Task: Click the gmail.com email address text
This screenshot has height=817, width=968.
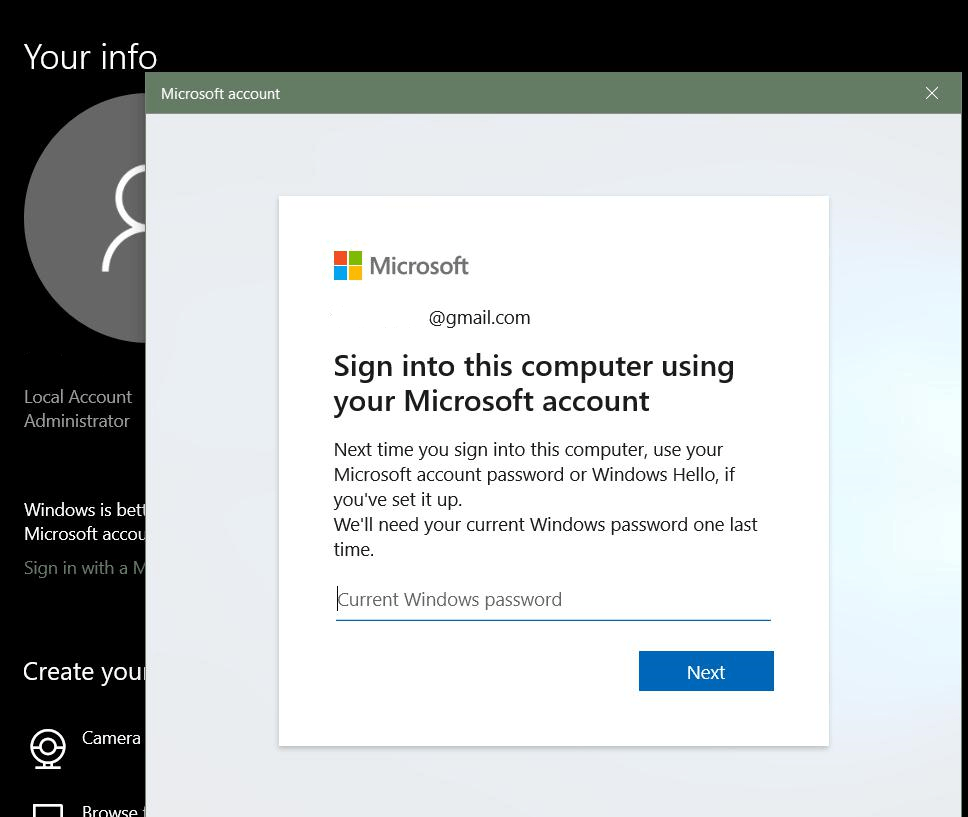Action: [480, 317]
